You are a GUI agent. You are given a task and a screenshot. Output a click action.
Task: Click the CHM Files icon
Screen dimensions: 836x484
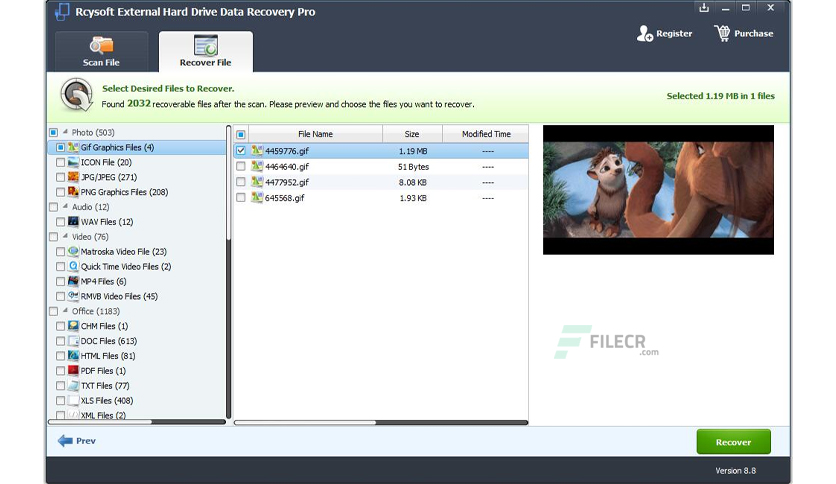pos(73,326)
